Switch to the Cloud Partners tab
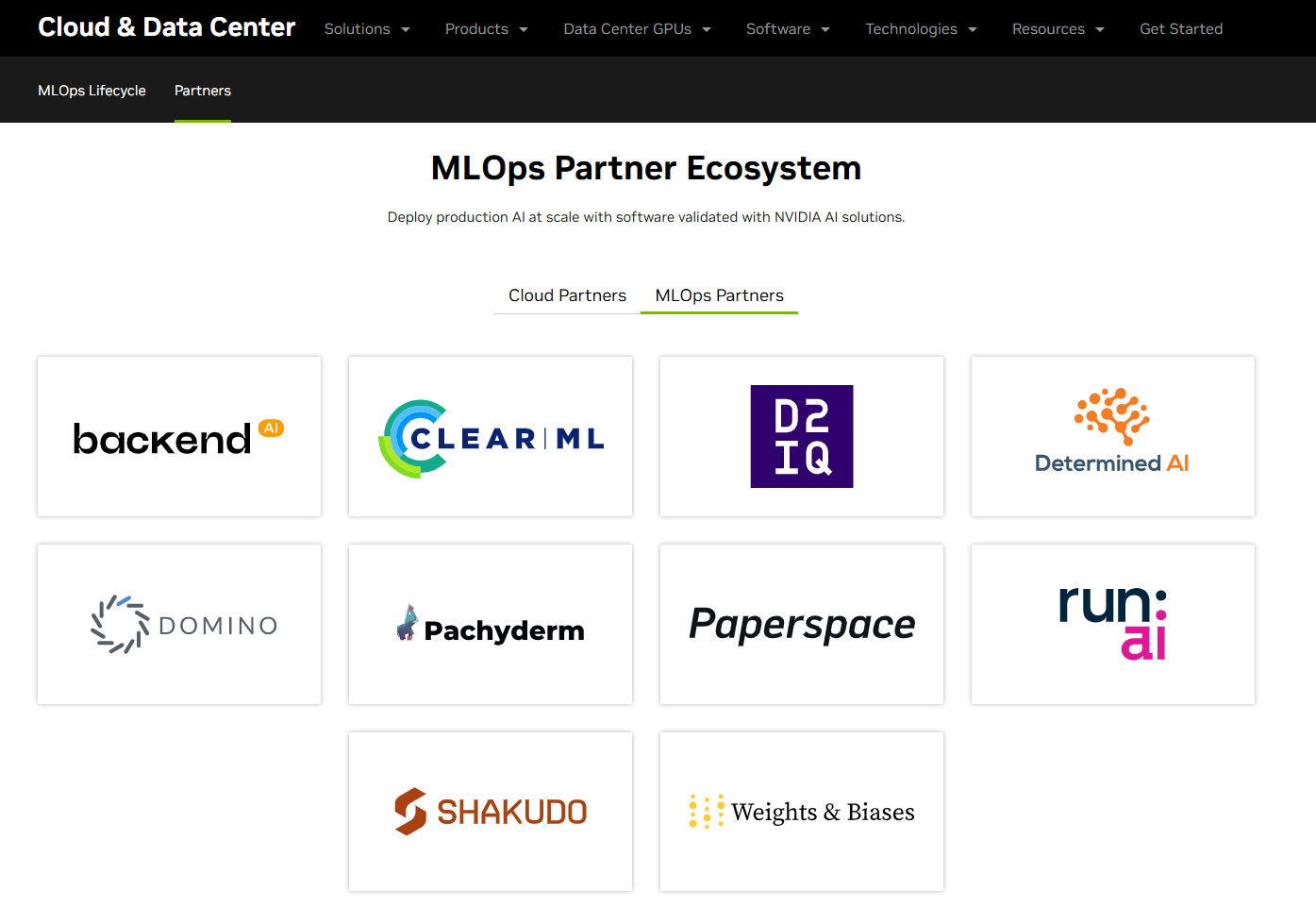The width and height of the screenshot is (1316, 907). [567, 295]
